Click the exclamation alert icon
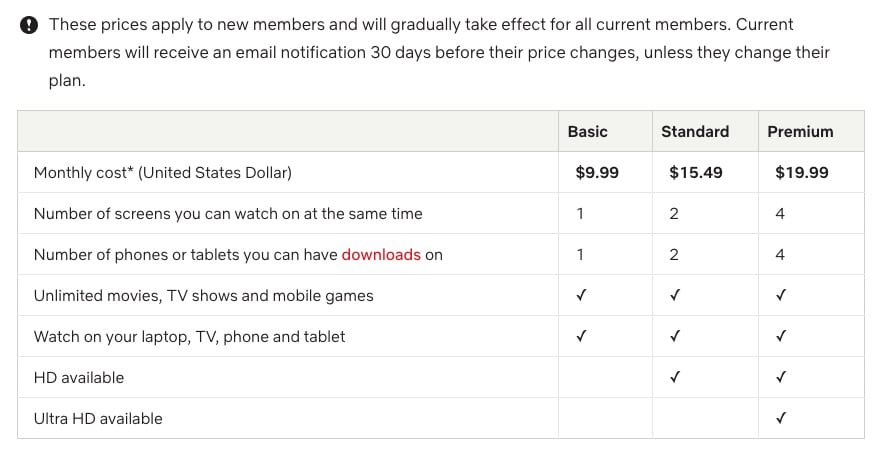 pos(31,25)
